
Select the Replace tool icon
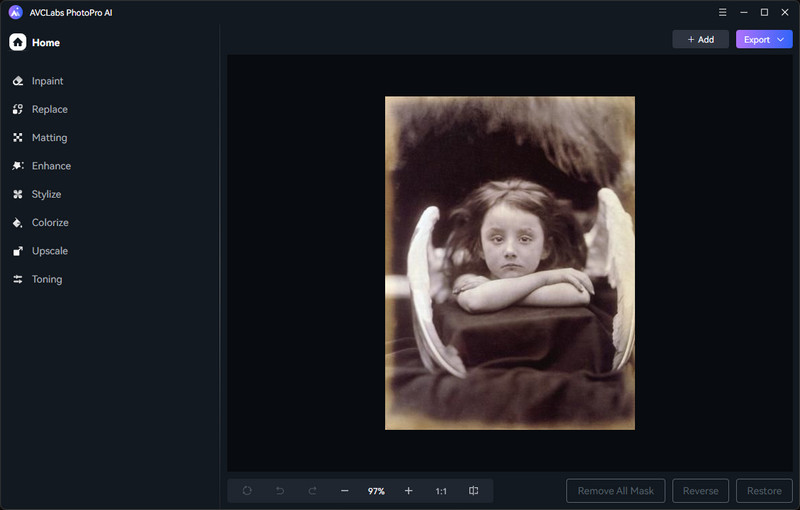[18, 109]
